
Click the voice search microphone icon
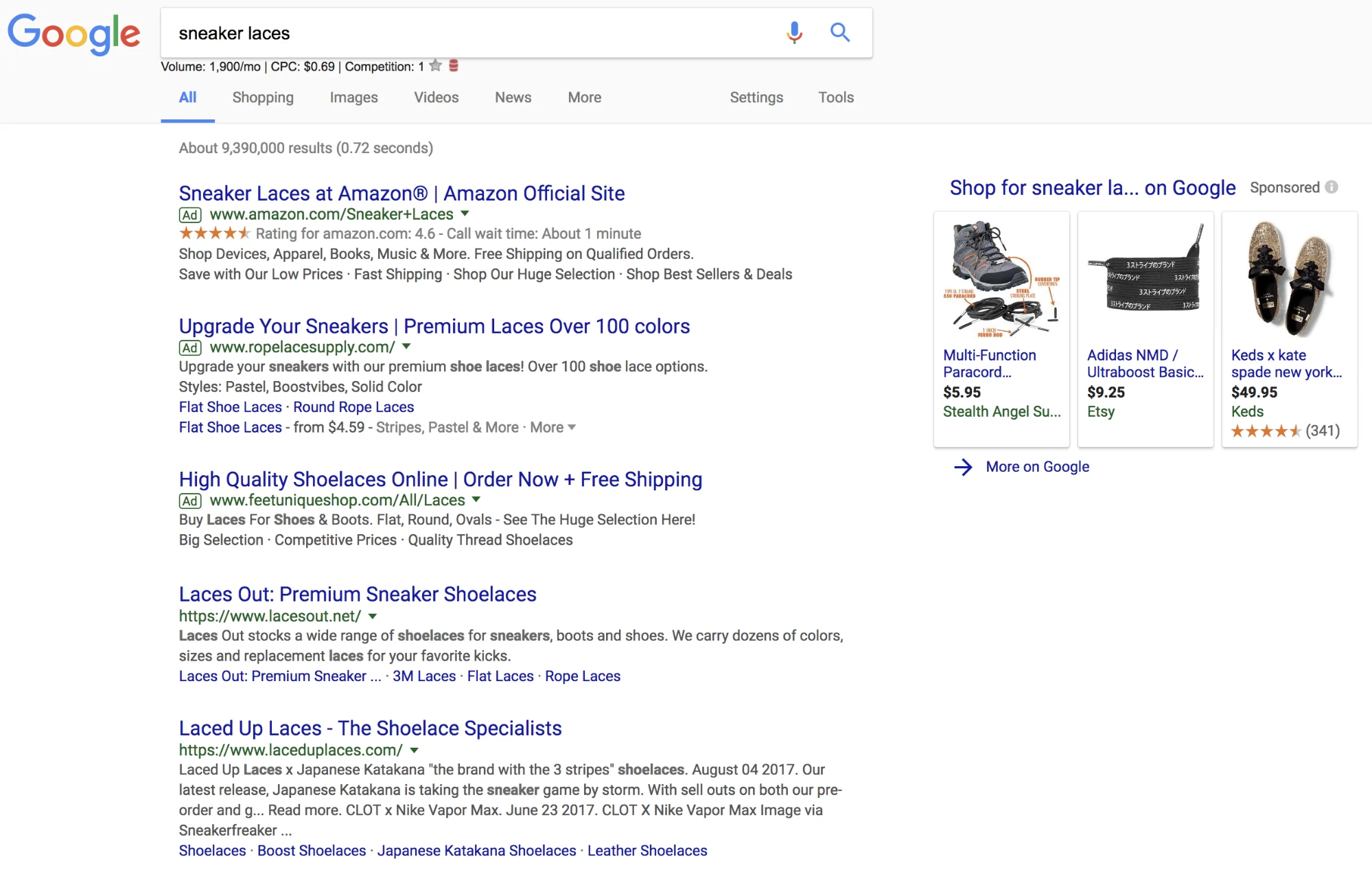click(794, 32)
